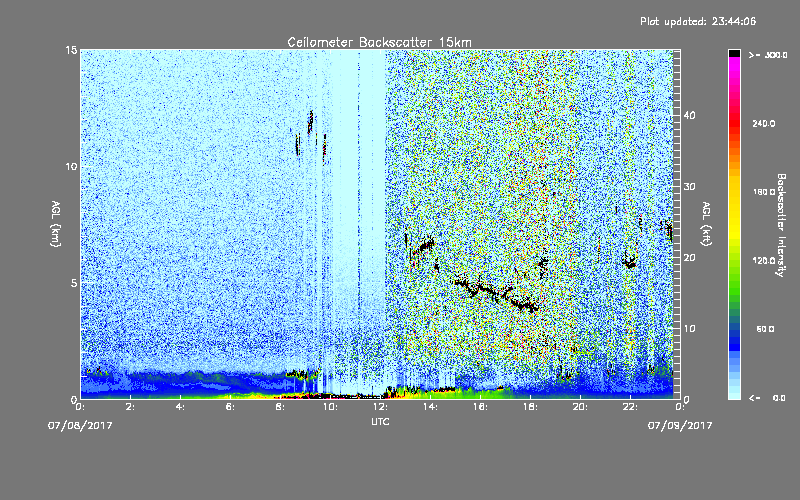Click the '40' tick on the kft axis
Screen dimensions: 800x500
[689, 115]
